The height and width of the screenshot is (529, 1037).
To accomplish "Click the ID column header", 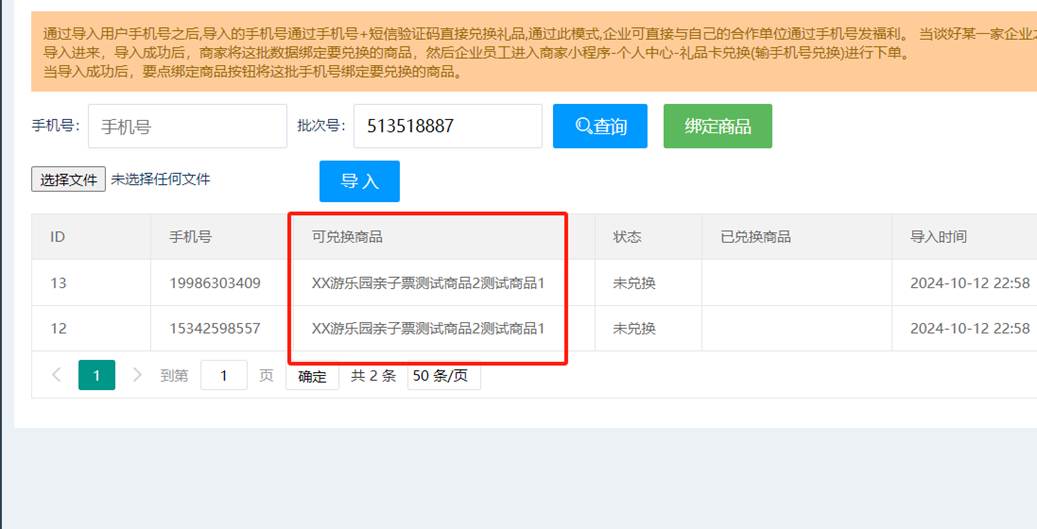I will coord(58,237).
